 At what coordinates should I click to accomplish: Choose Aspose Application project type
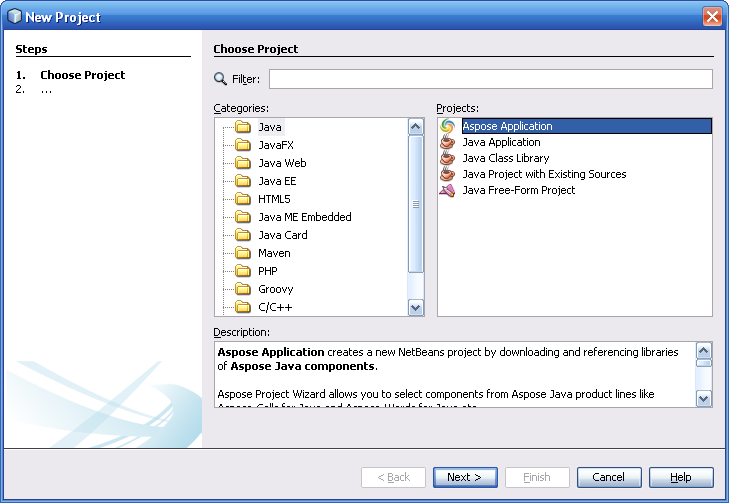tap(587, 126)
